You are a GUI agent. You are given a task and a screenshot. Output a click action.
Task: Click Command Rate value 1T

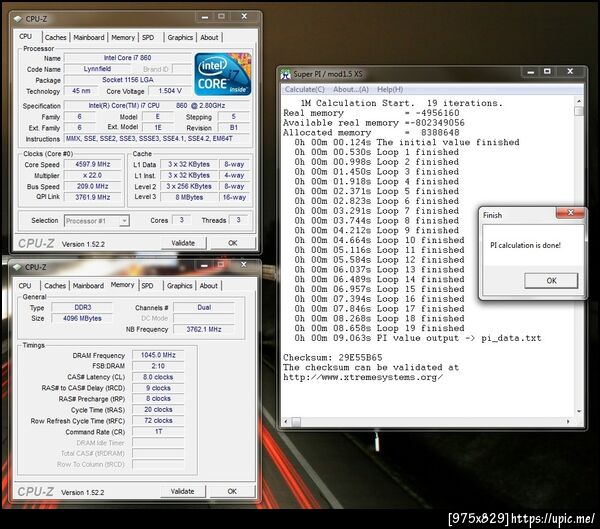click(158, 431)
